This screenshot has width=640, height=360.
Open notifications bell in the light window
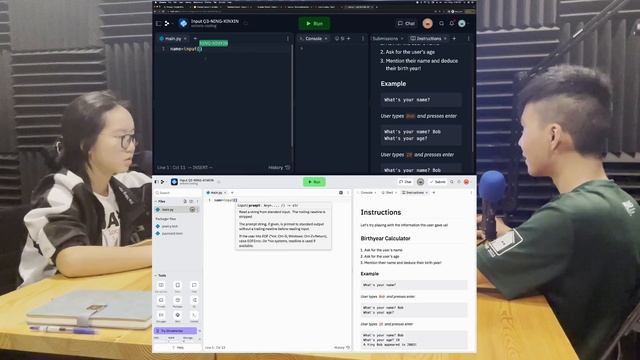459,182
